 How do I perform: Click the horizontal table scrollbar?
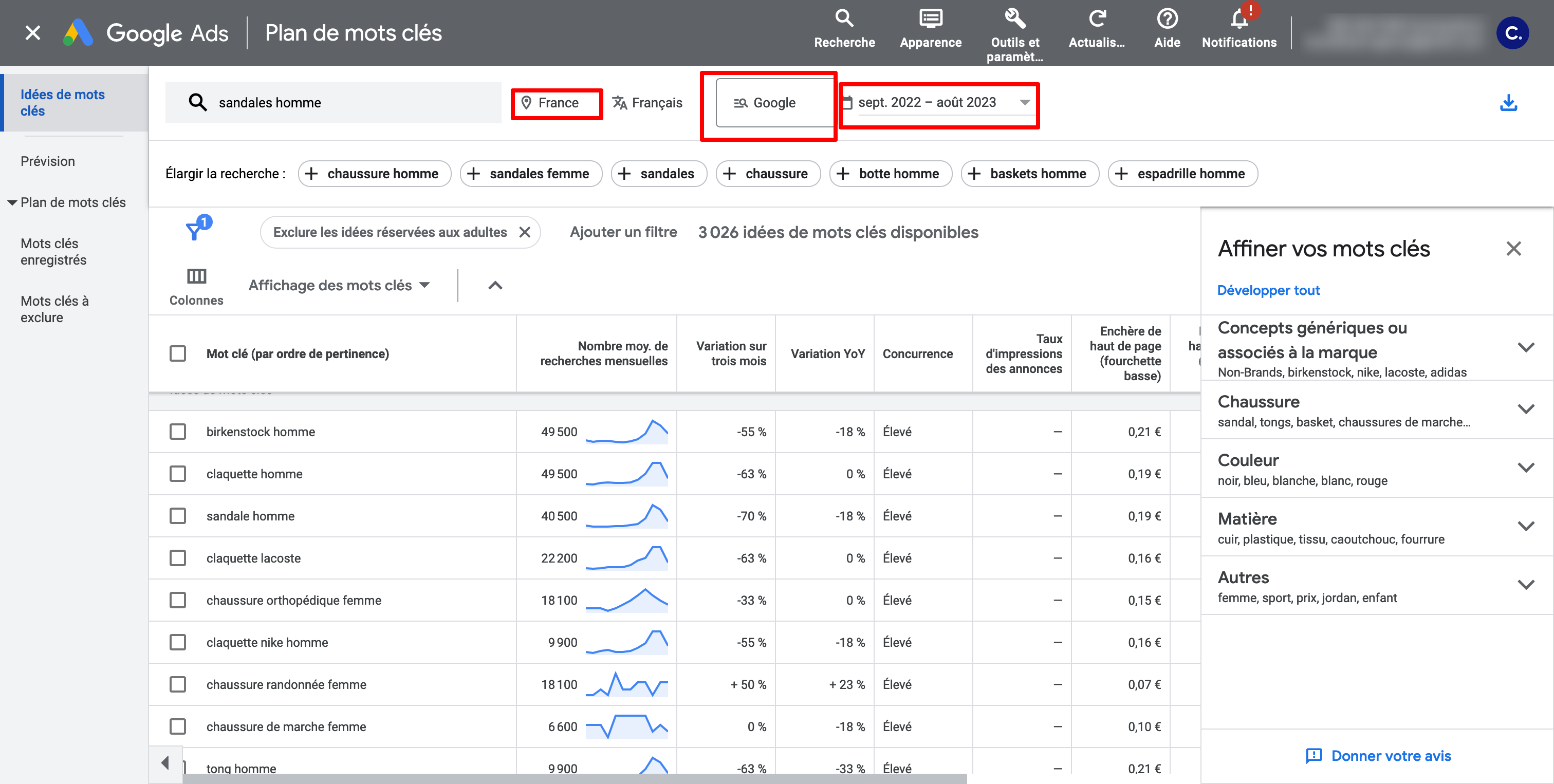[575, 778]
